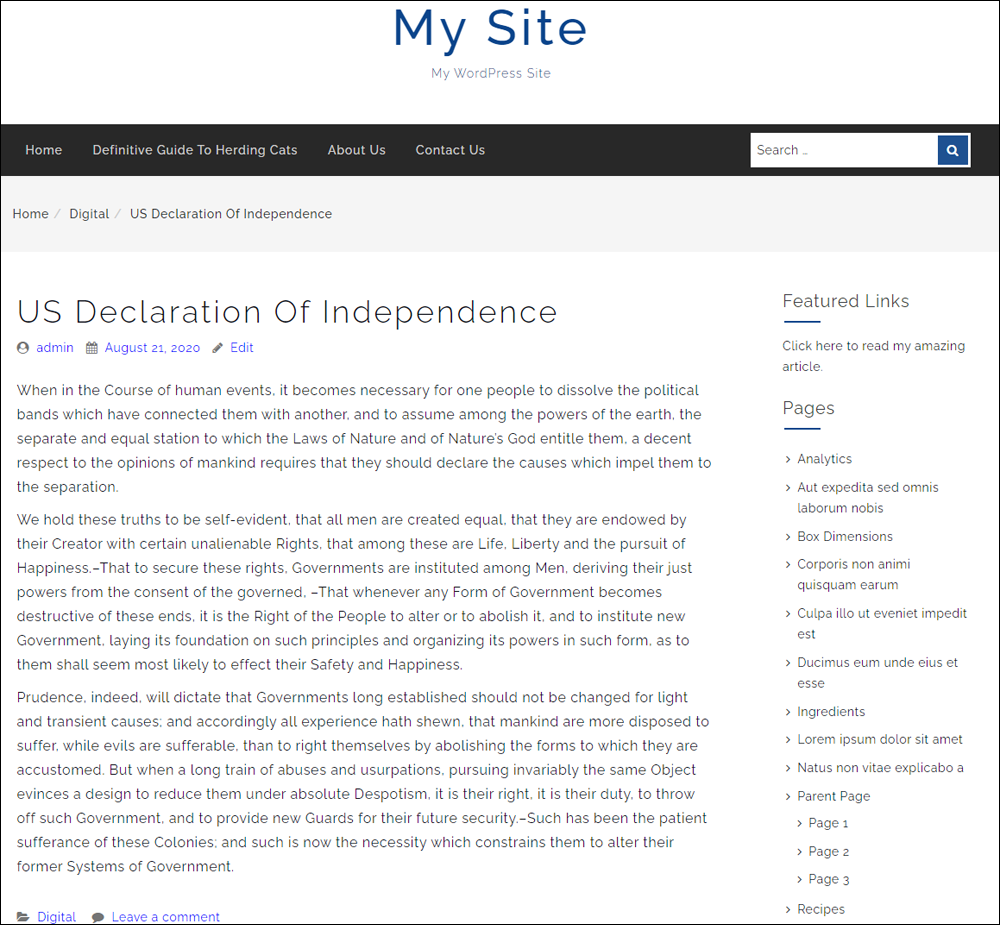
Task: Open the Page 2 child link
Action: click(x=828, y=852)
